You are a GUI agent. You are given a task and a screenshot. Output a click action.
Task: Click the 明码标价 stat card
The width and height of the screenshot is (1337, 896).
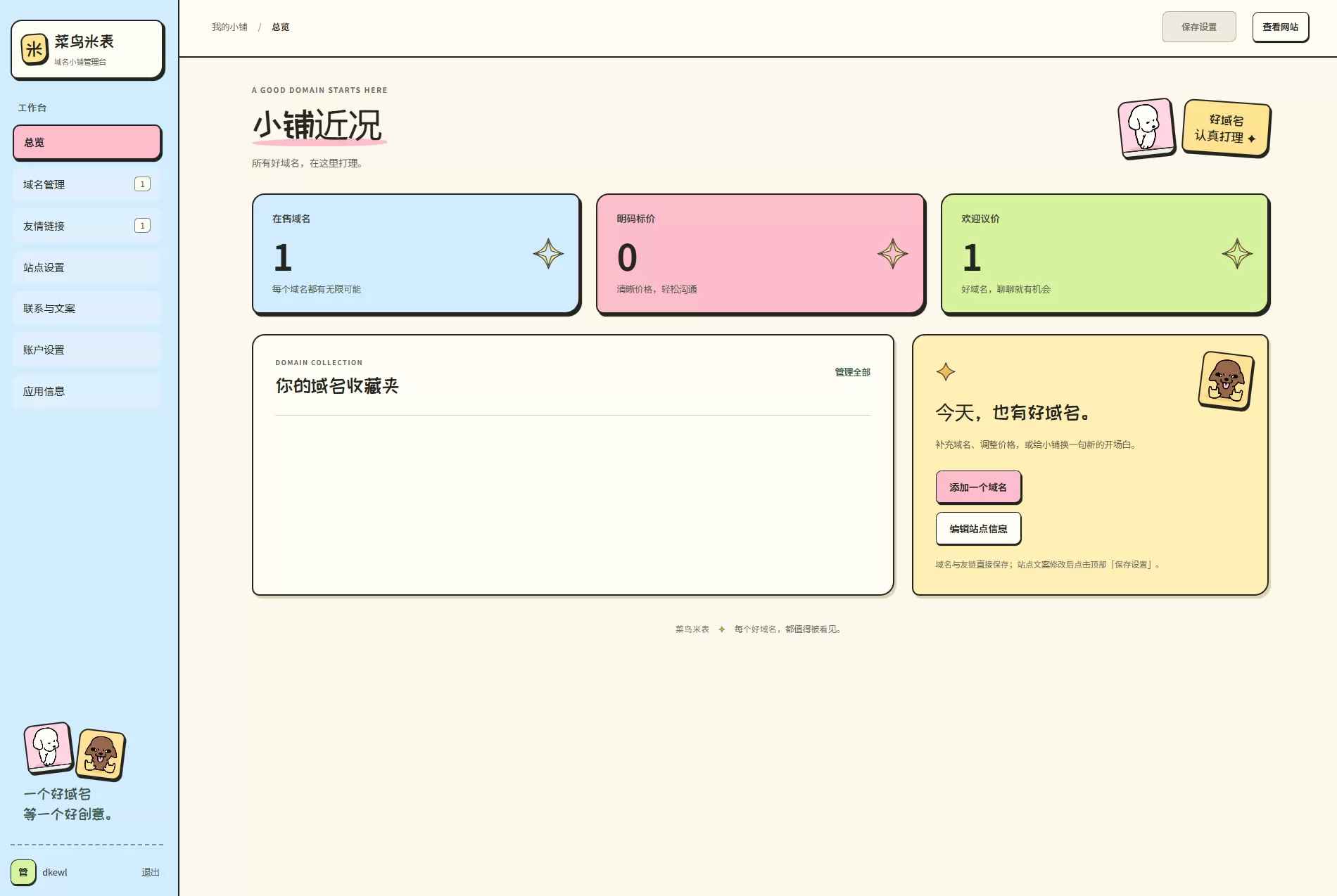tap(760, 254)
